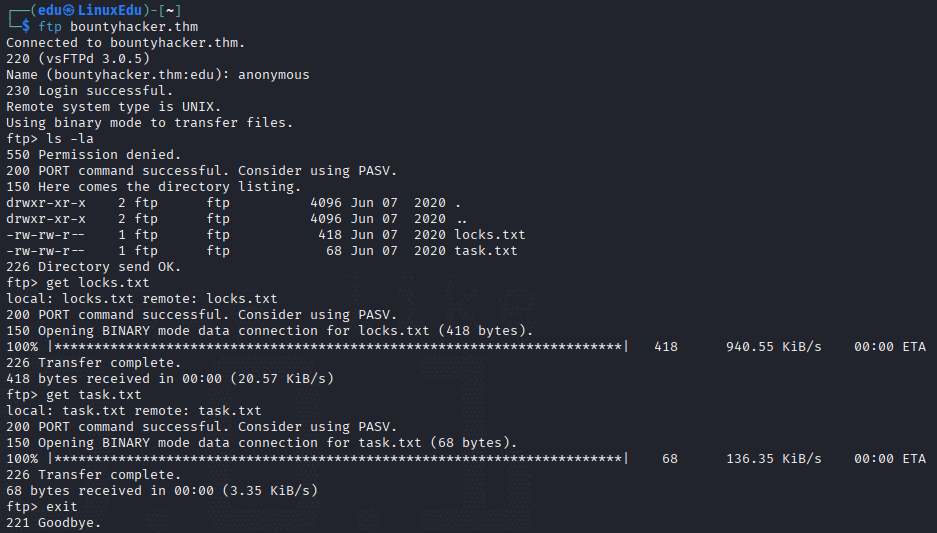Image resolution: width=937 pixels, height=533 pixels.
Task: Click the 136.35 KiB/s transfer speed
Action: coord(773,459)
